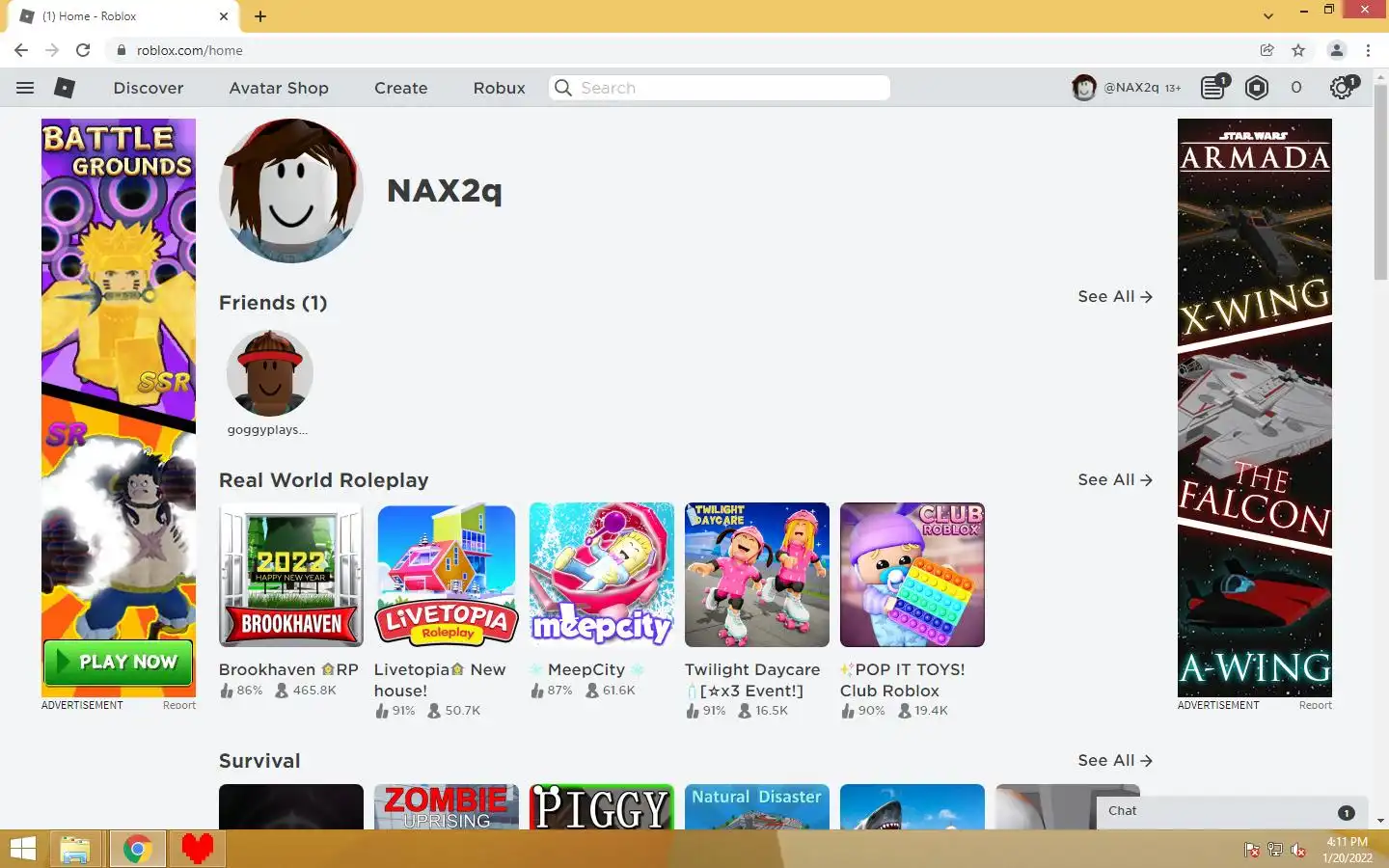See All friends
Screen dimensions: 1389x868
pos(1115,296)
